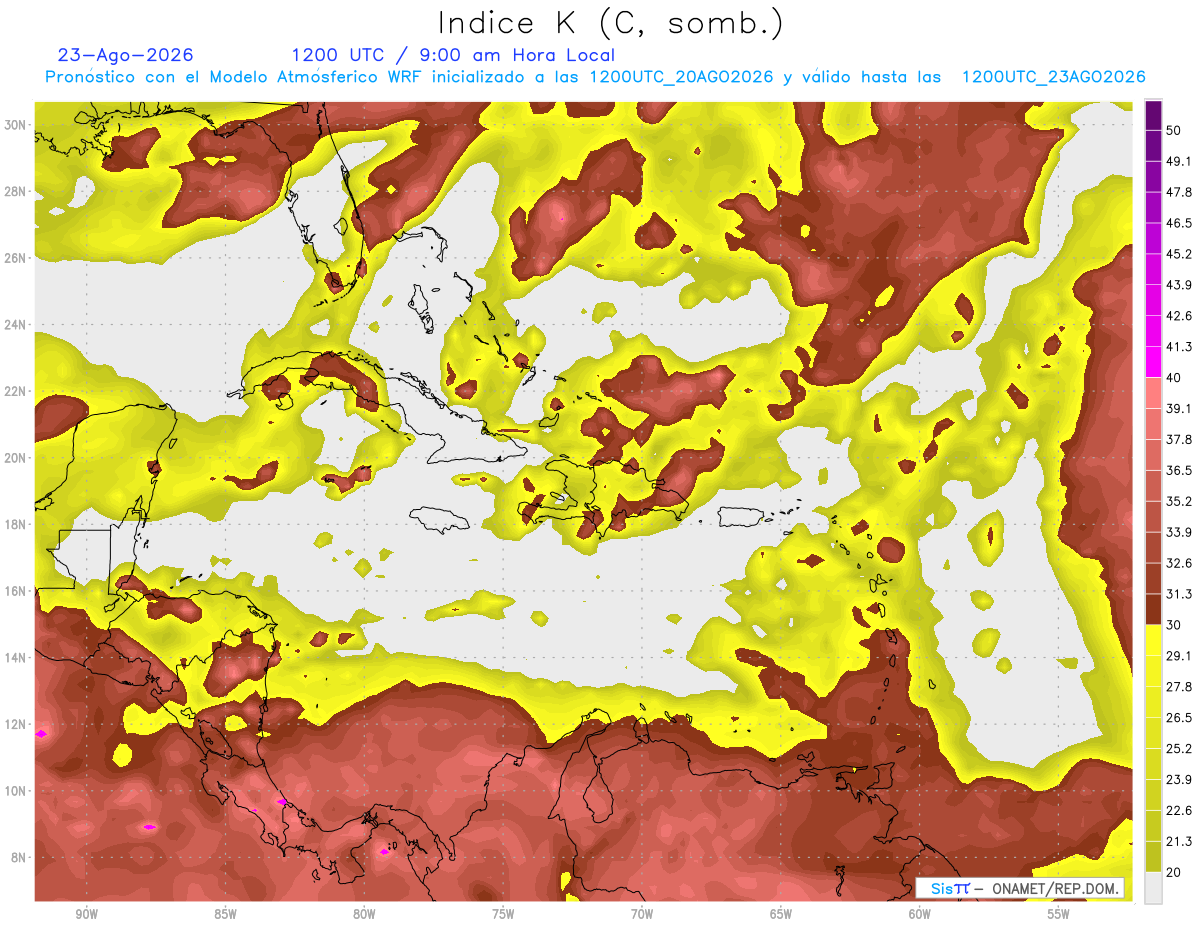The height and width of the screenshot is (927, 1200).
Task: Click the 70W longitude label
Action: (x=642, y=915)
